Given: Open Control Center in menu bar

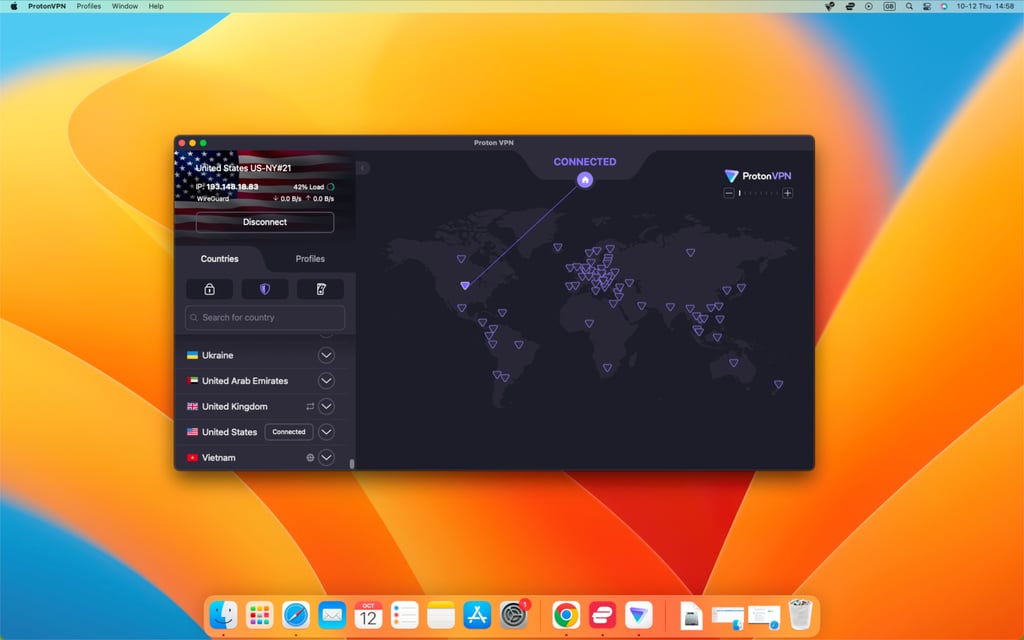Looking at the screenshot, I should click(926, 6).
